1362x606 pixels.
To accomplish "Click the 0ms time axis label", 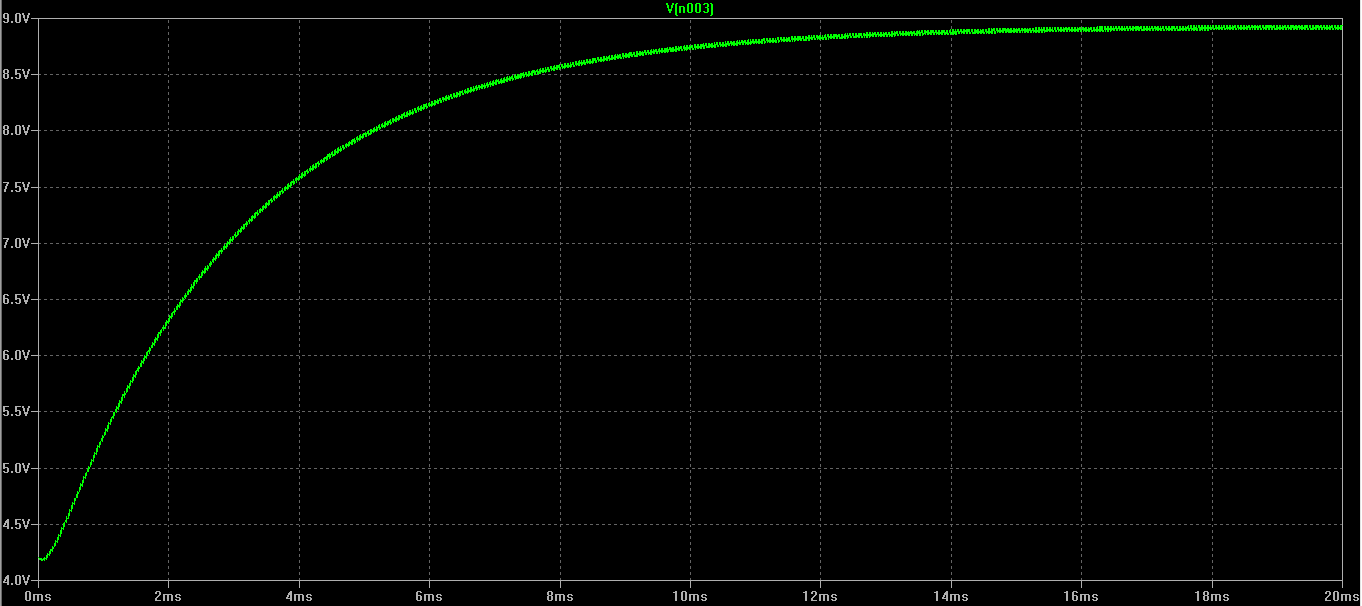I will pyautogui.click(x=38, y=596).
